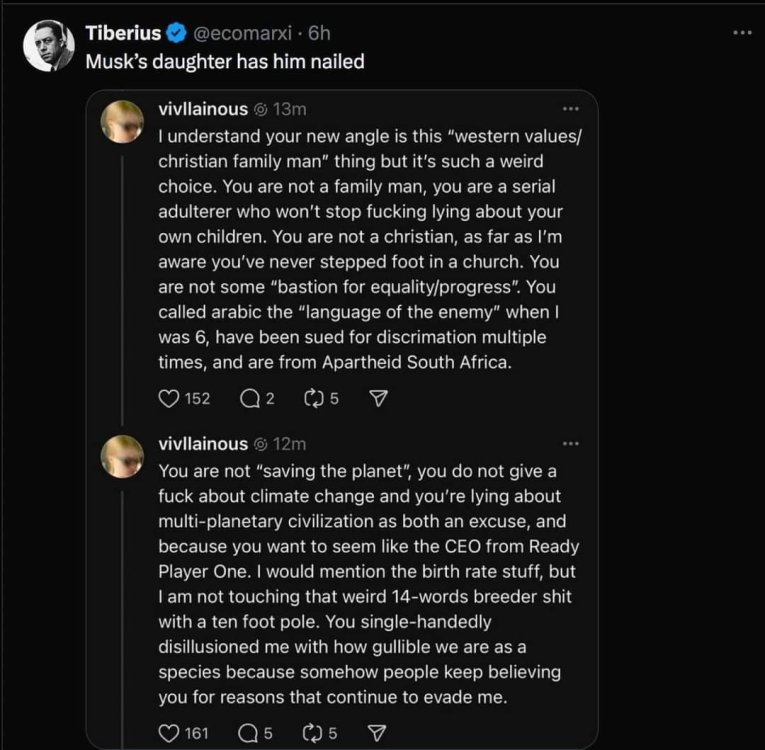Open the 6h timestamp of the tweet

point(319,33)
